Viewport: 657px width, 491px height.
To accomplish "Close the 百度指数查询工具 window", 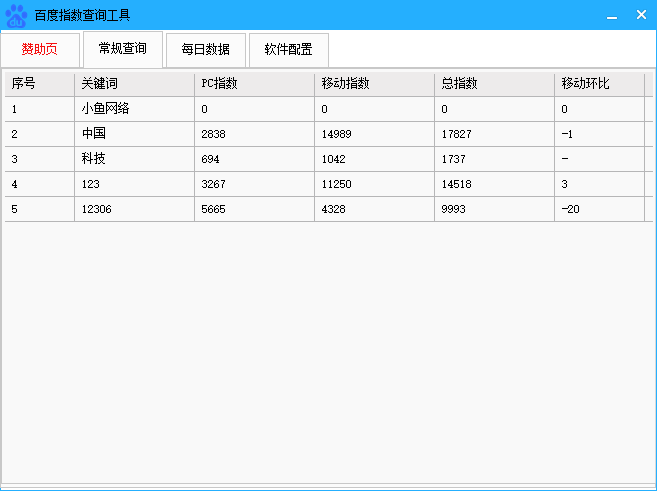I will point(641,15).
